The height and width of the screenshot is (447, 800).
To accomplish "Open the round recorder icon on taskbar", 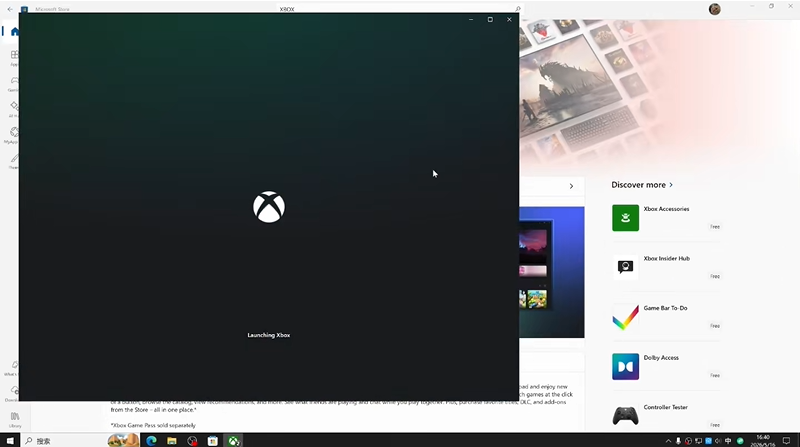I will [192, 440].
